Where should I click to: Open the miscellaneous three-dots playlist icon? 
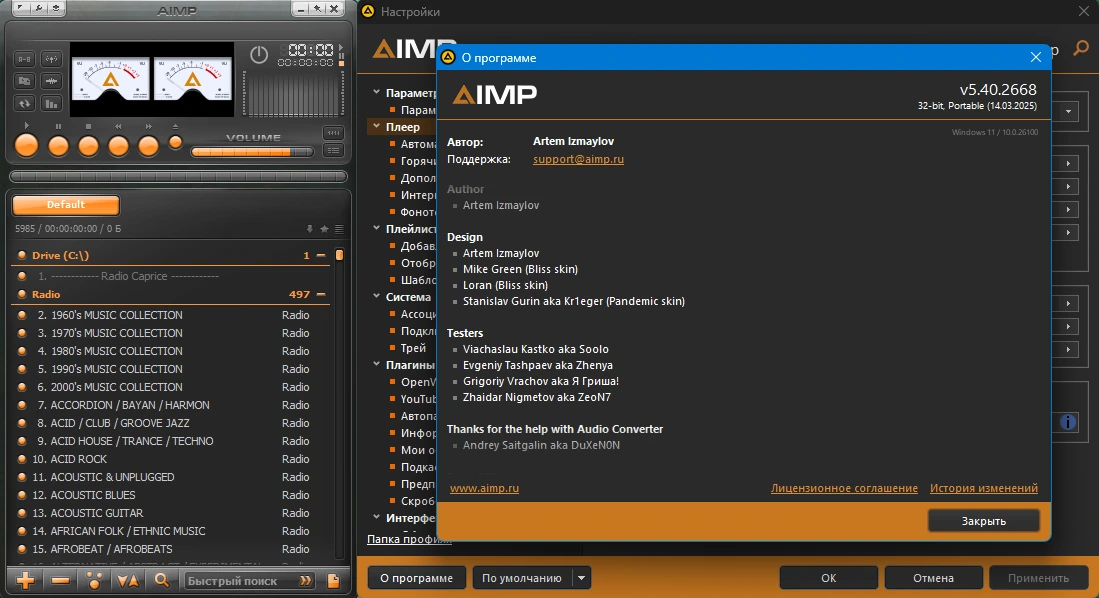click(x=94, y=580)
